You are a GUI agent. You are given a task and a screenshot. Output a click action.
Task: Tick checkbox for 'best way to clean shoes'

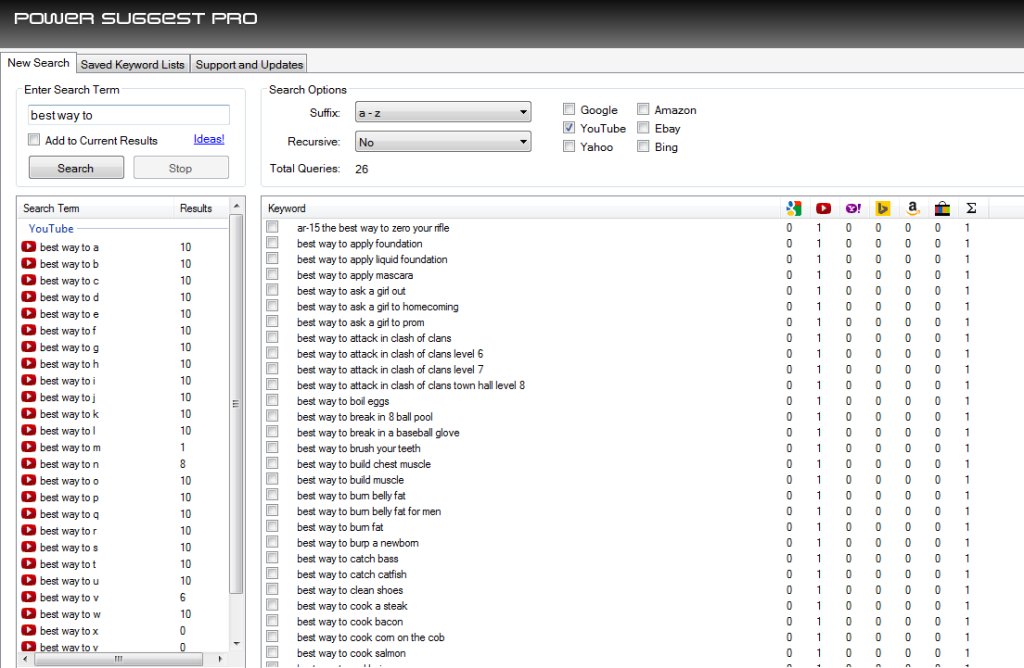[272, 589]
